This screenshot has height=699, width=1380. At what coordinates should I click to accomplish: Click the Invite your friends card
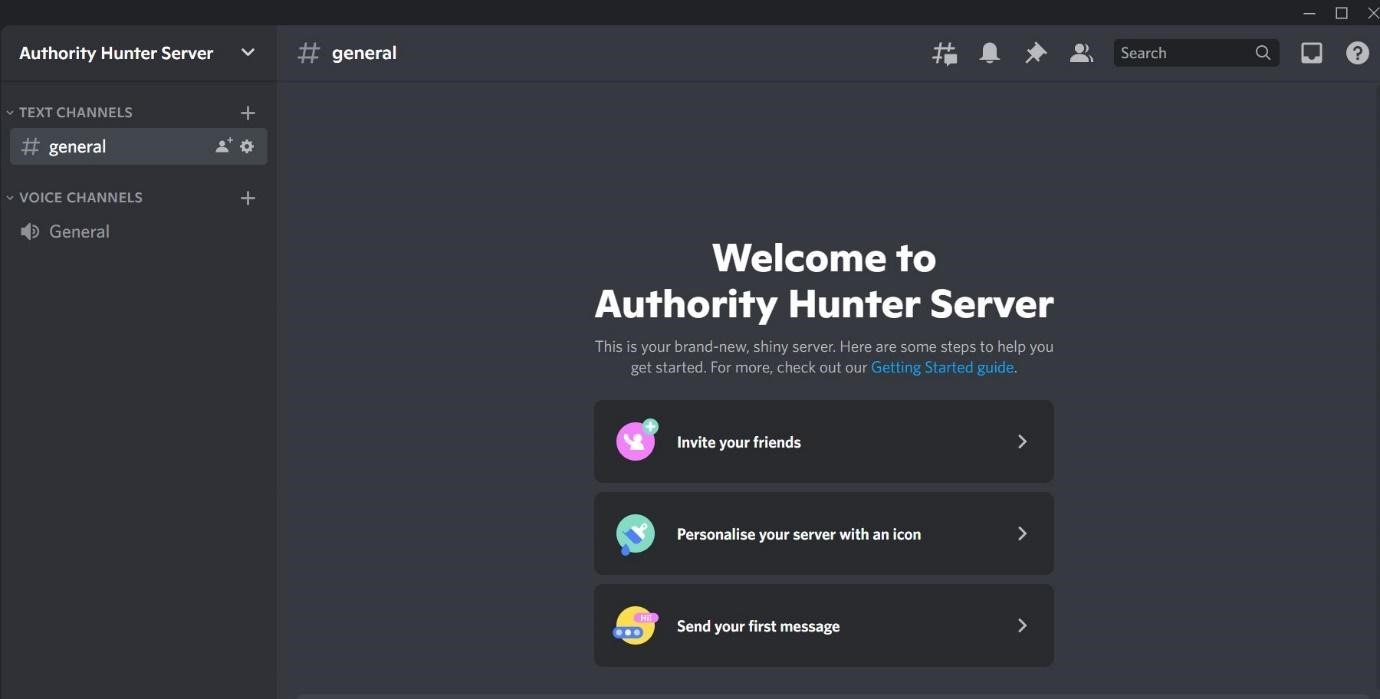click(x=824, y=442)
